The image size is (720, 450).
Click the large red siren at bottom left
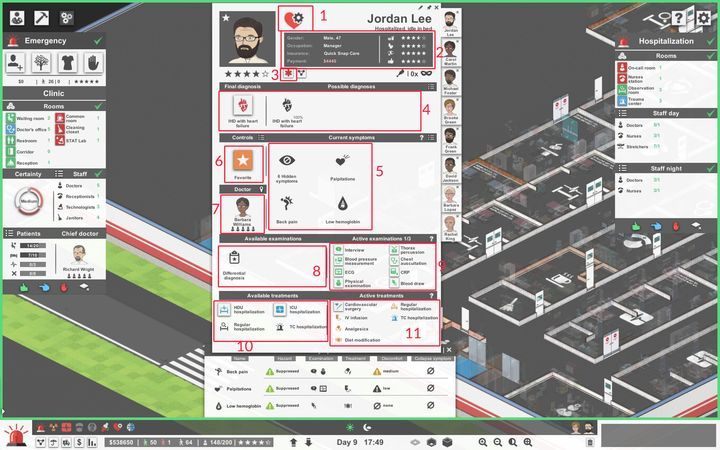[x=17, y=435]
